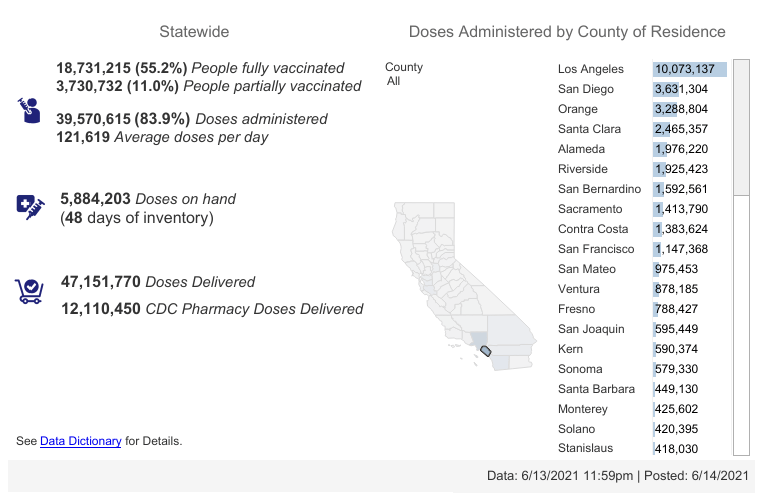Click Alameda county label

581,149
